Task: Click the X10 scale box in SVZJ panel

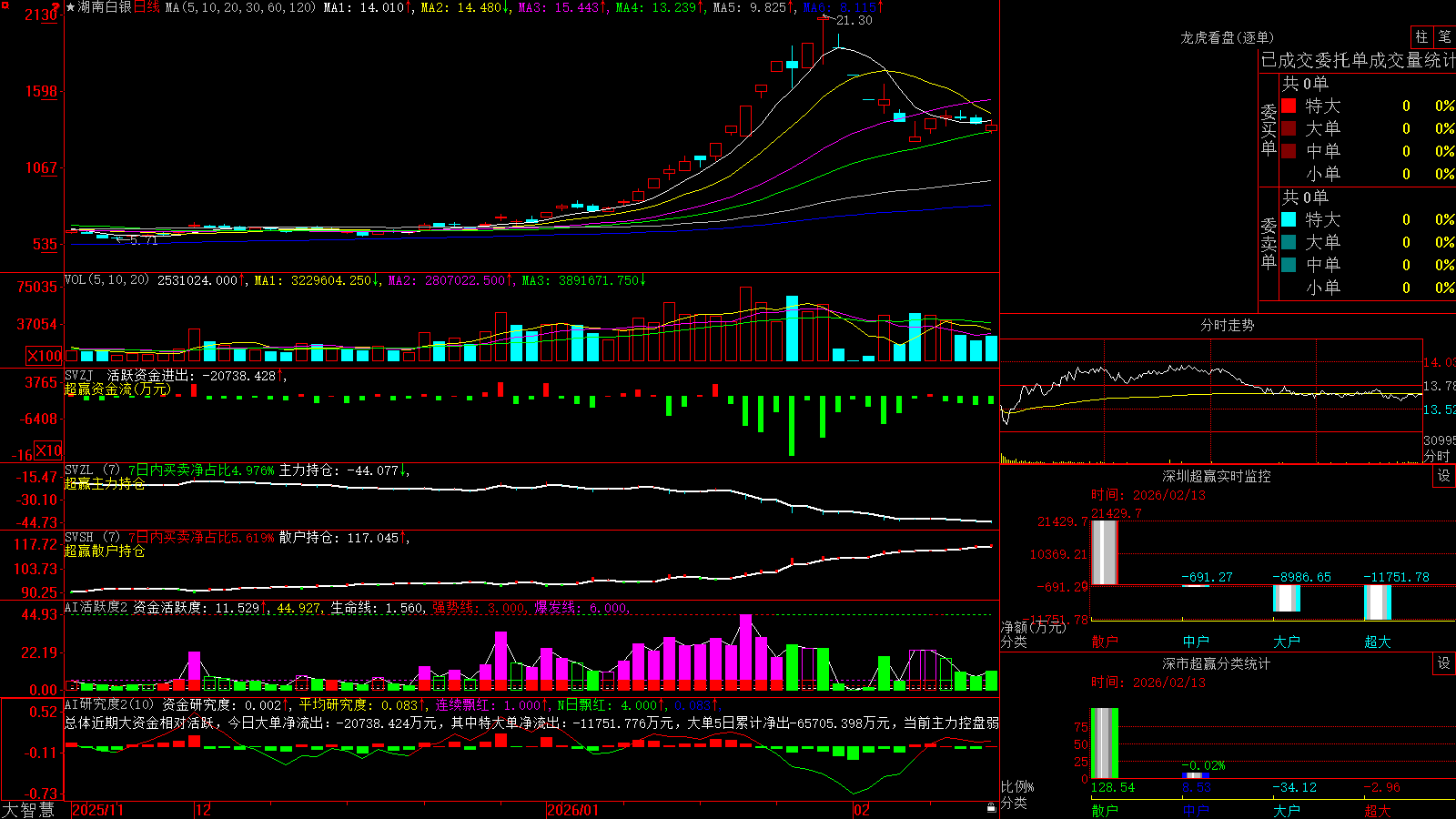Action: click(48, 450)
